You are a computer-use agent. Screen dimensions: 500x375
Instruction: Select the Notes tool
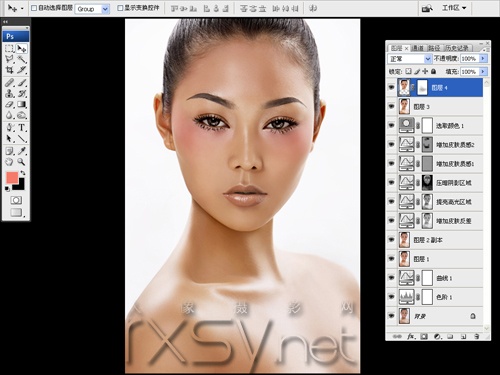(x=10, y=151)
